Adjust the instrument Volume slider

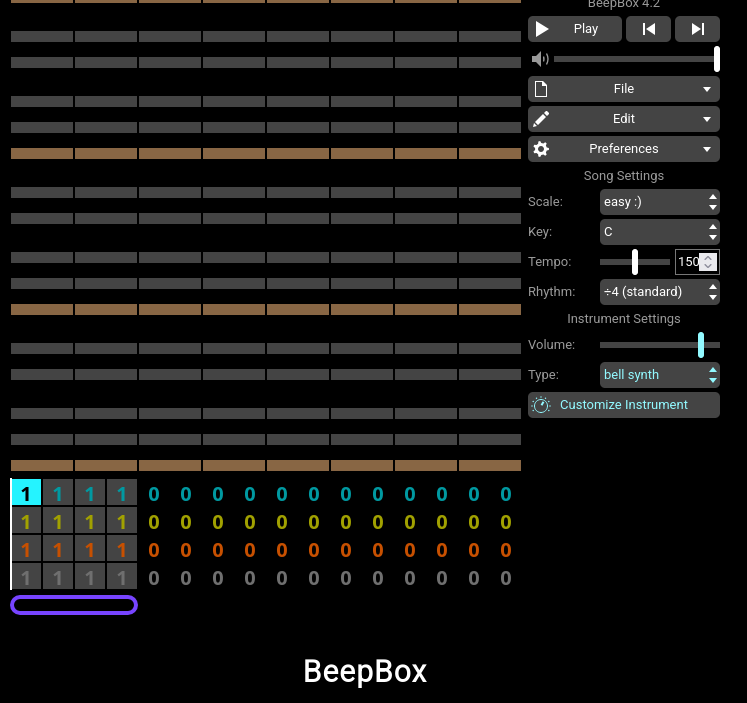[x=659, y=345]
